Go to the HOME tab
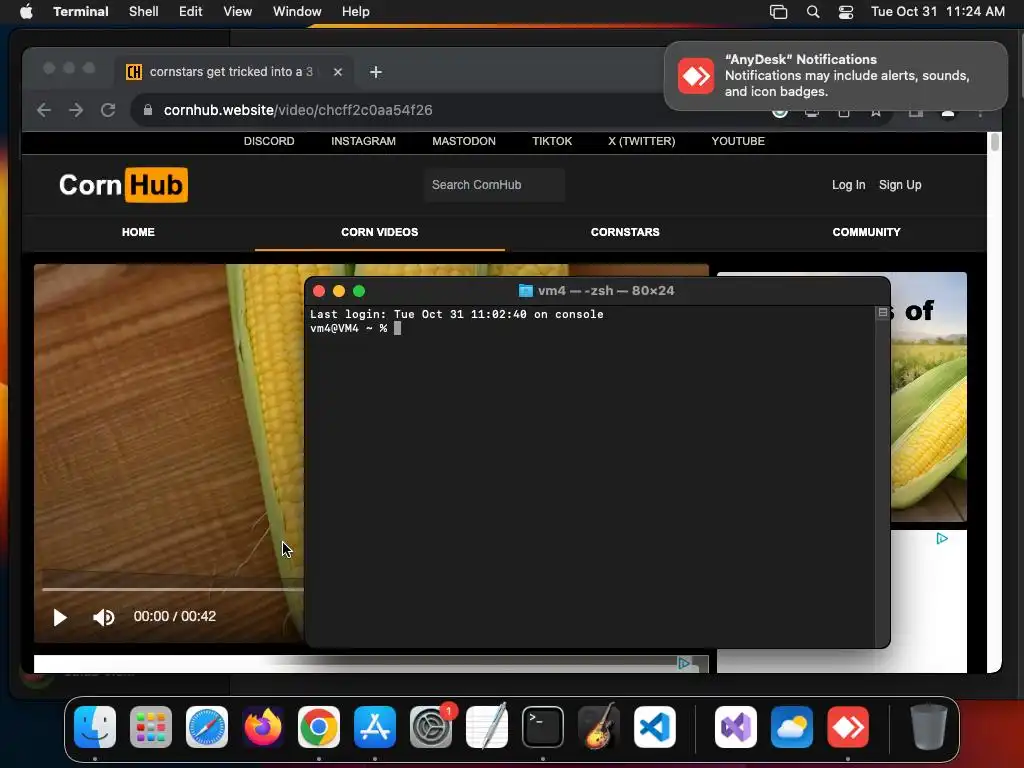1024x768 pixels. 138,232
